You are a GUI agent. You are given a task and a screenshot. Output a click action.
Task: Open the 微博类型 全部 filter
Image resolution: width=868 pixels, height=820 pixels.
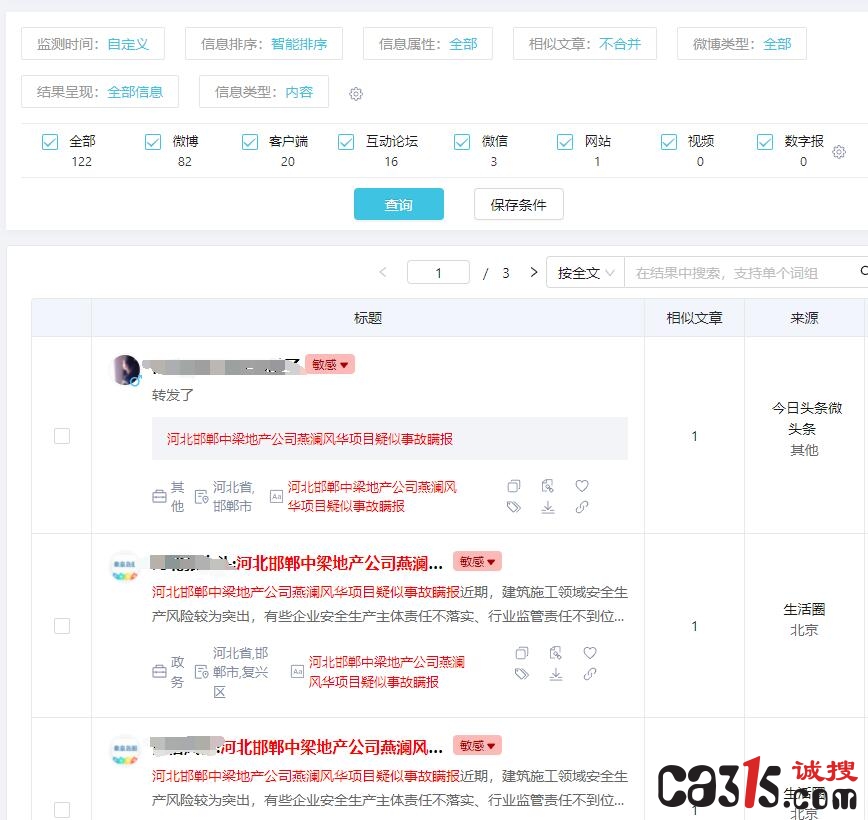click(x=742, y=43)
